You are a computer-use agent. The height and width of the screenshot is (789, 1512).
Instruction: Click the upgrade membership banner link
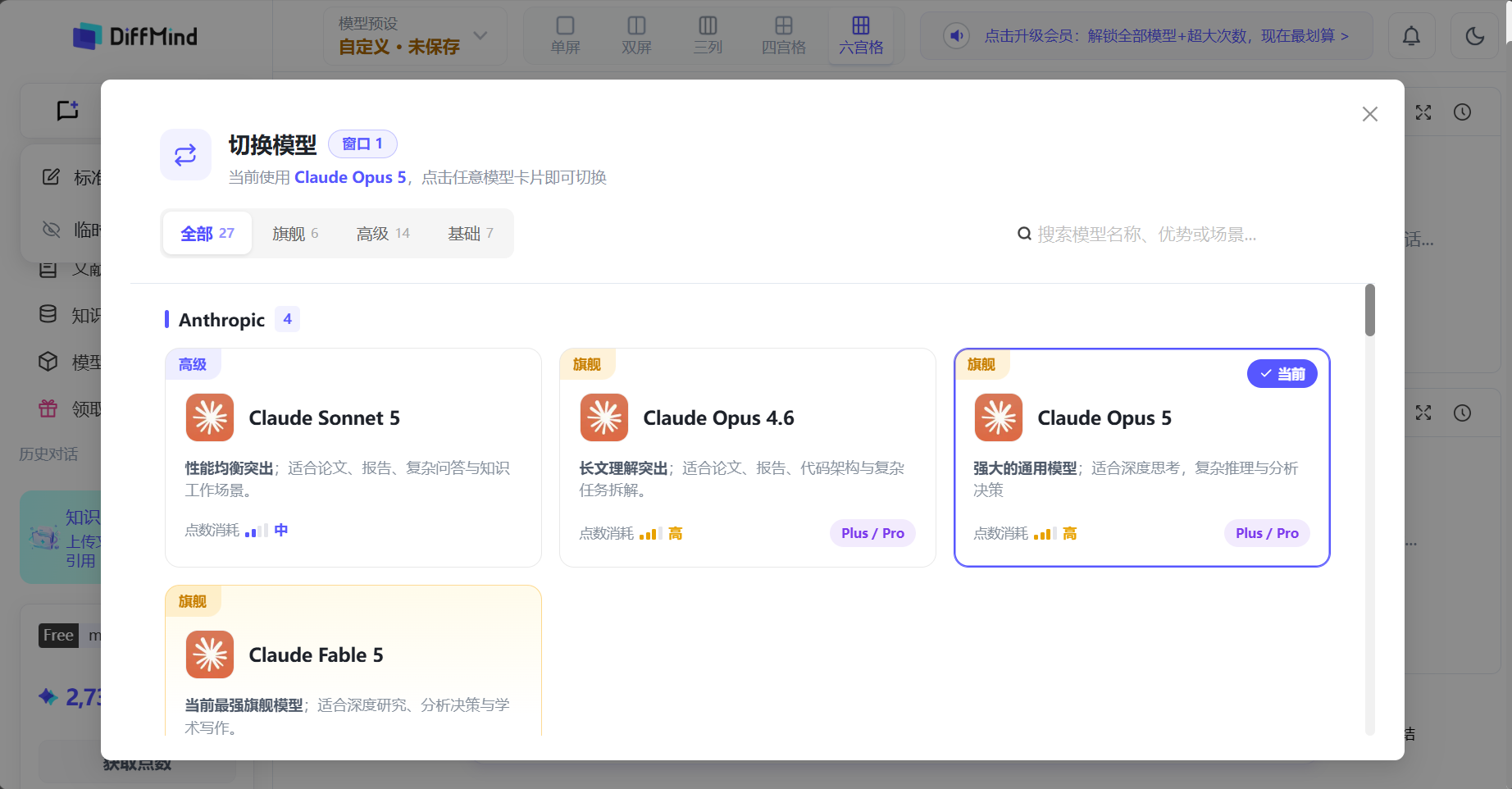(x=1166, y=36)
